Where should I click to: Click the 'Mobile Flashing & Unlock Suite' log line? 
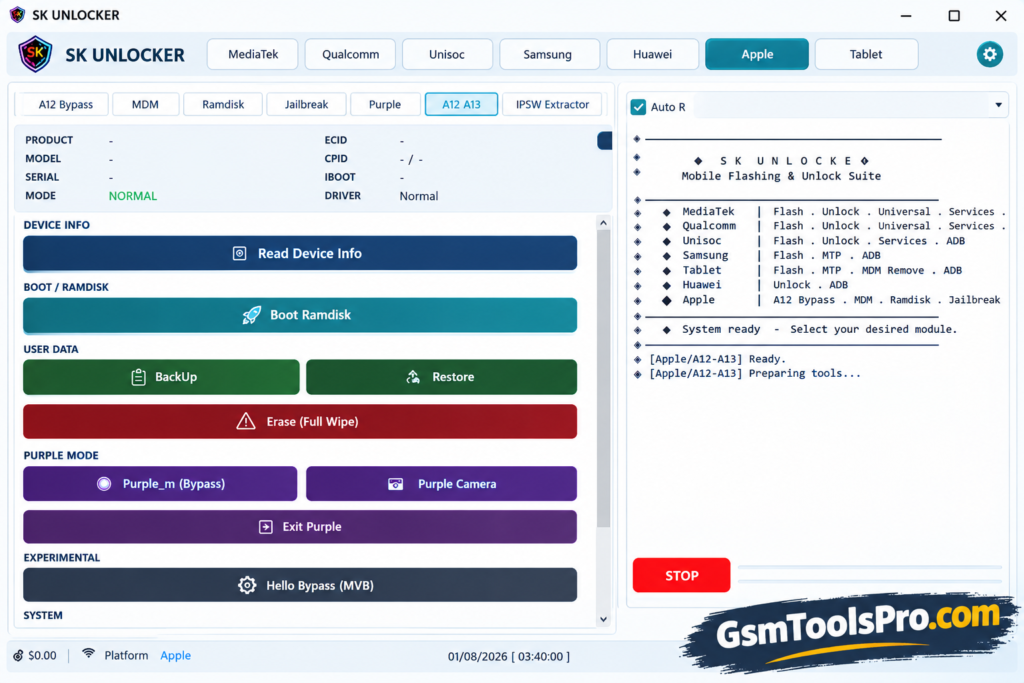pos(781,176)
